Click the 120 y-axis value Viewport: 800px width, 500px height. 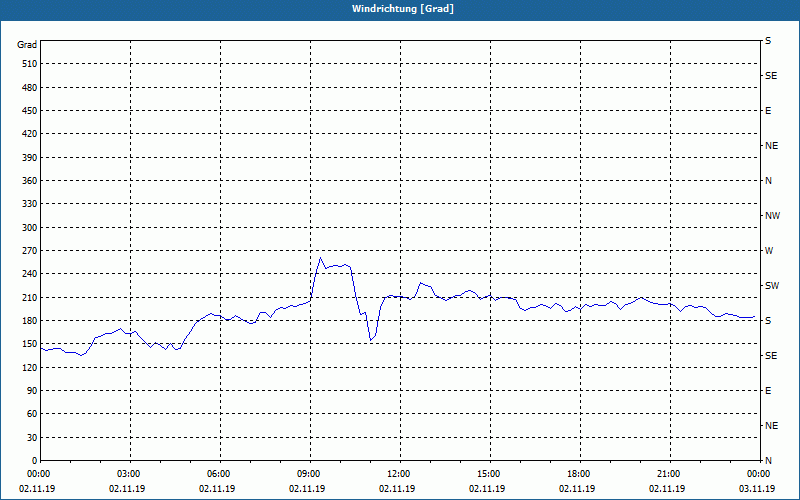[30, 367]
